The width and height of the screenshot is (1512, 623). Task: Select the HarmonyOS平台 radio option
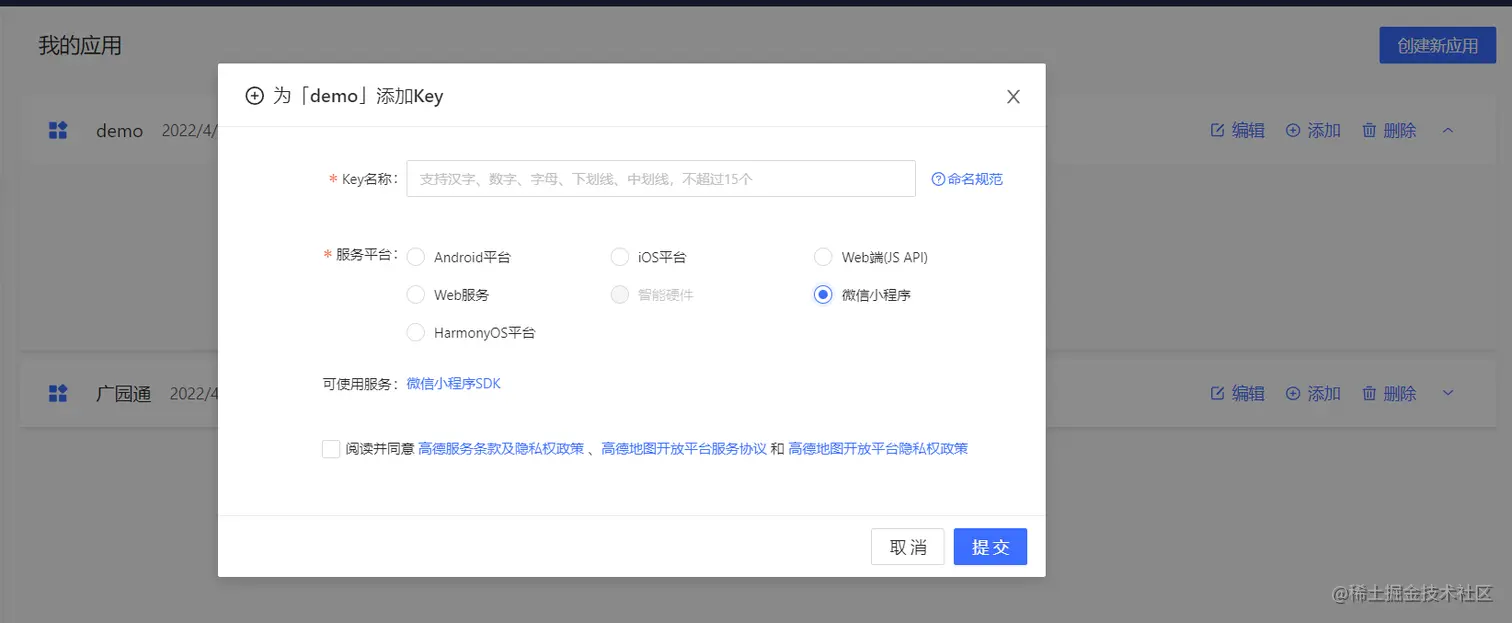click(416, 332)
